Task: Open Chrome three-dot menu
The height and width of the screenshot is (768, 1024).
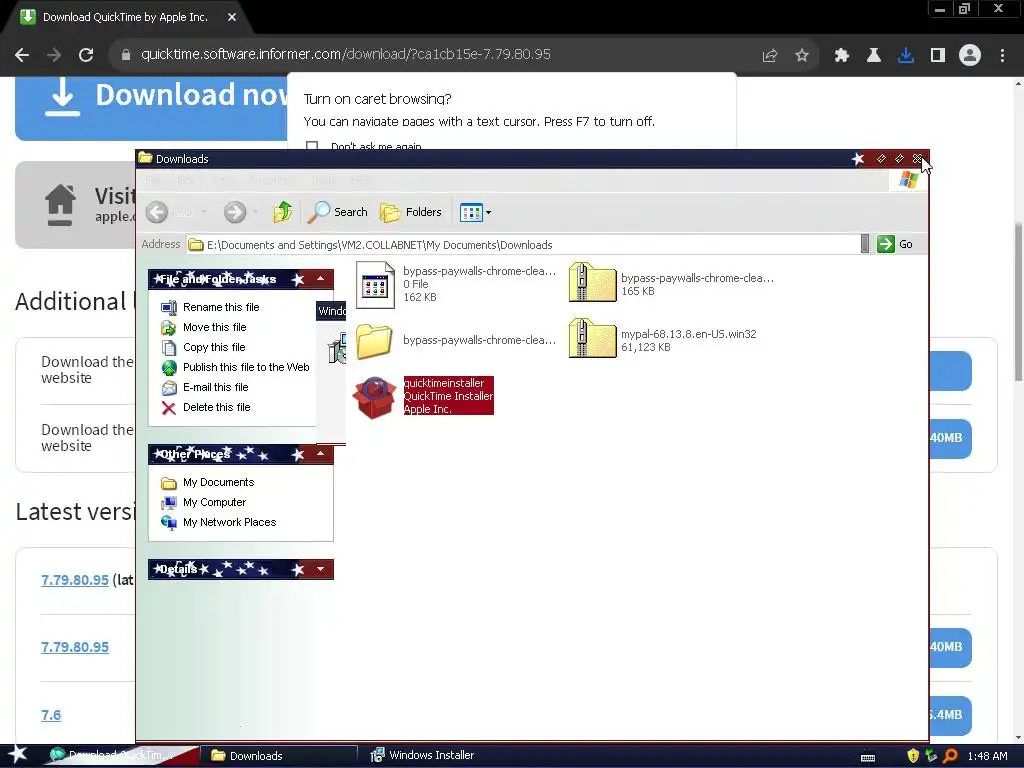Action: point(1002,56)
